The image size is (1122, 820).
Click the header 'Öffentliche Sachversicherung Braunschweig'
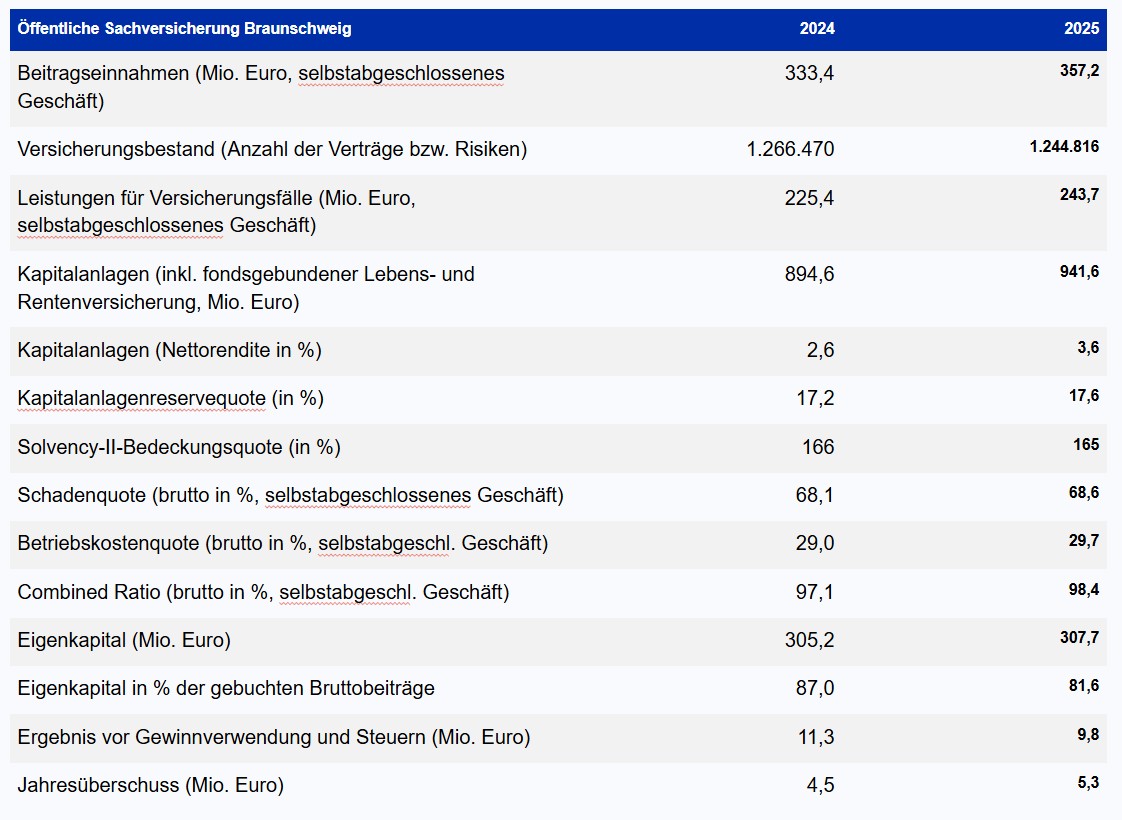[185, 29]
